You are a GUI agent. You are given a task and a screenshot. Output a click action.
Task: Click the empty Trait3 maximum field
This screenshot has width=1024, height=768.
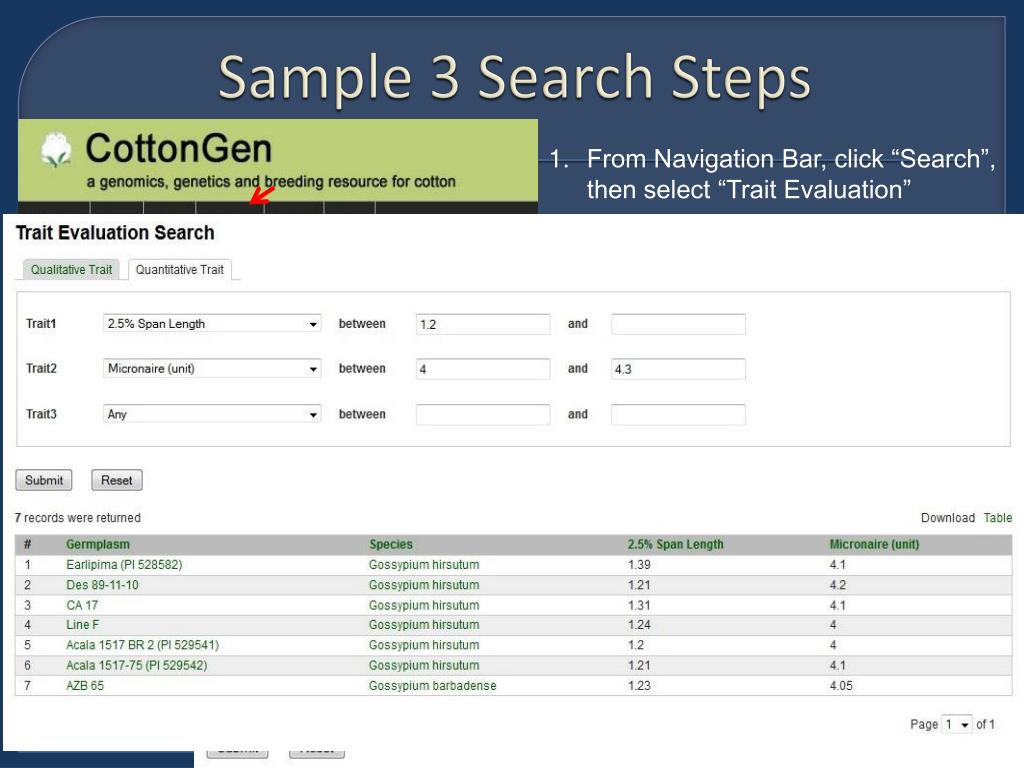[x=678, y=415]
